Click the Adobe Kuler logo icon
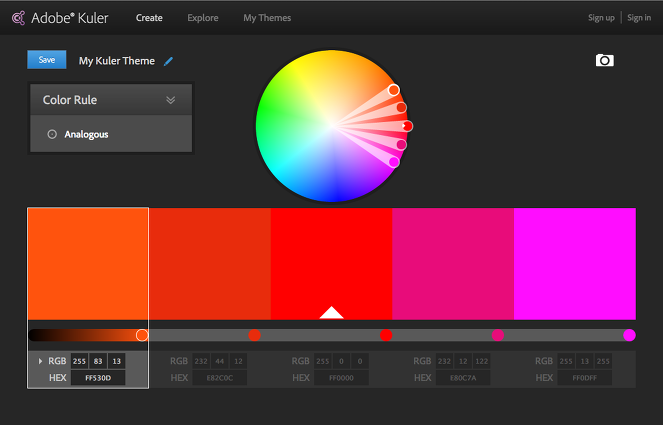Screen dimensions: 663x425 pyautogui.click(x=19, y=18)
